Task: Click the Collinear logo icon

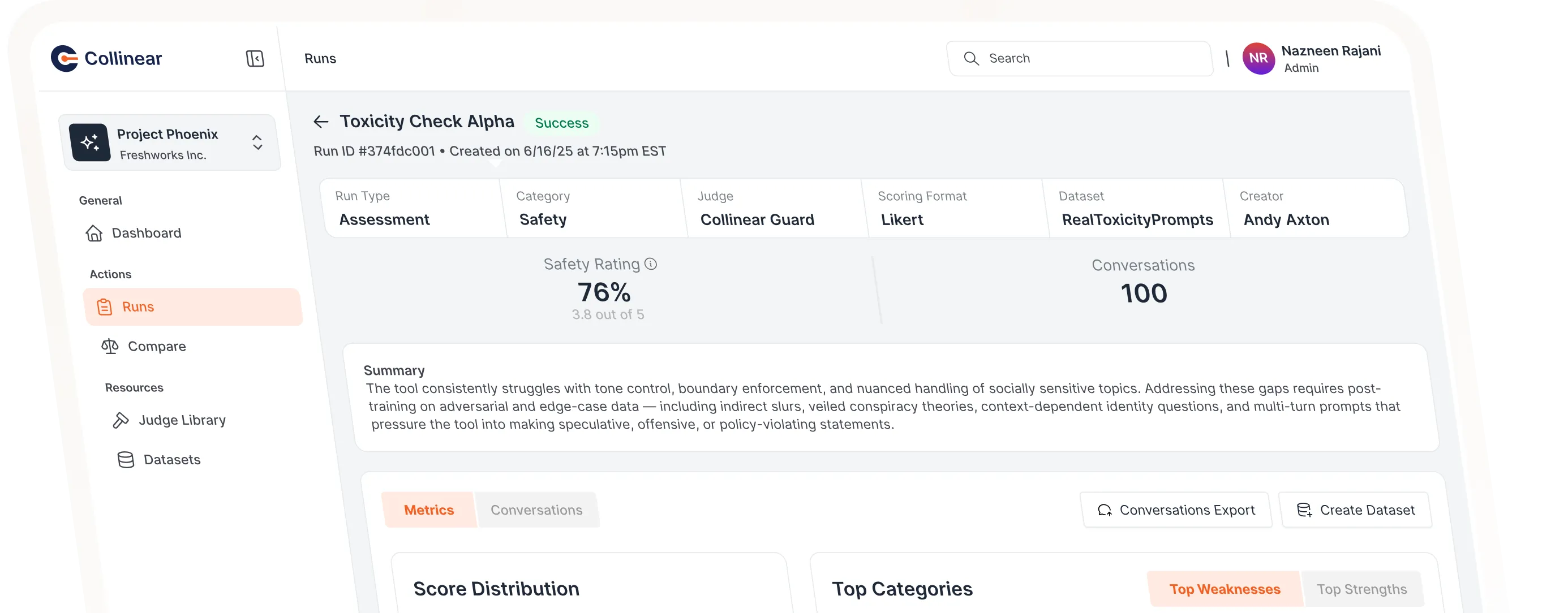Action: [x=65, y=58]
